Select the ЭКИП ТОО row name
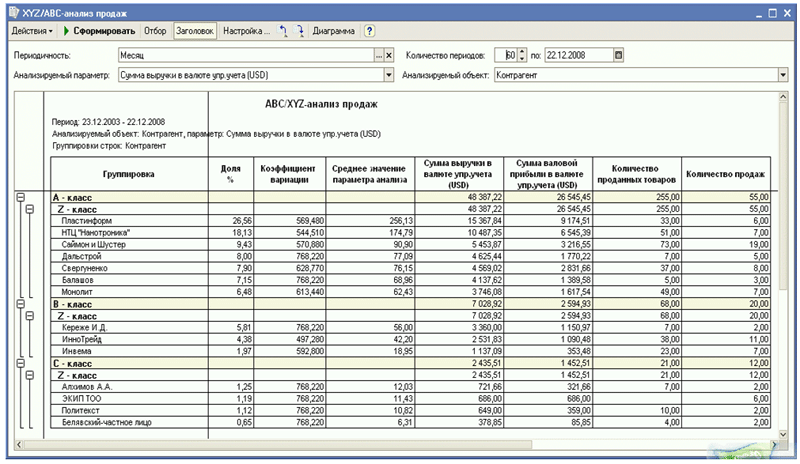Viewport: 800px width, 464px height. 82,398
